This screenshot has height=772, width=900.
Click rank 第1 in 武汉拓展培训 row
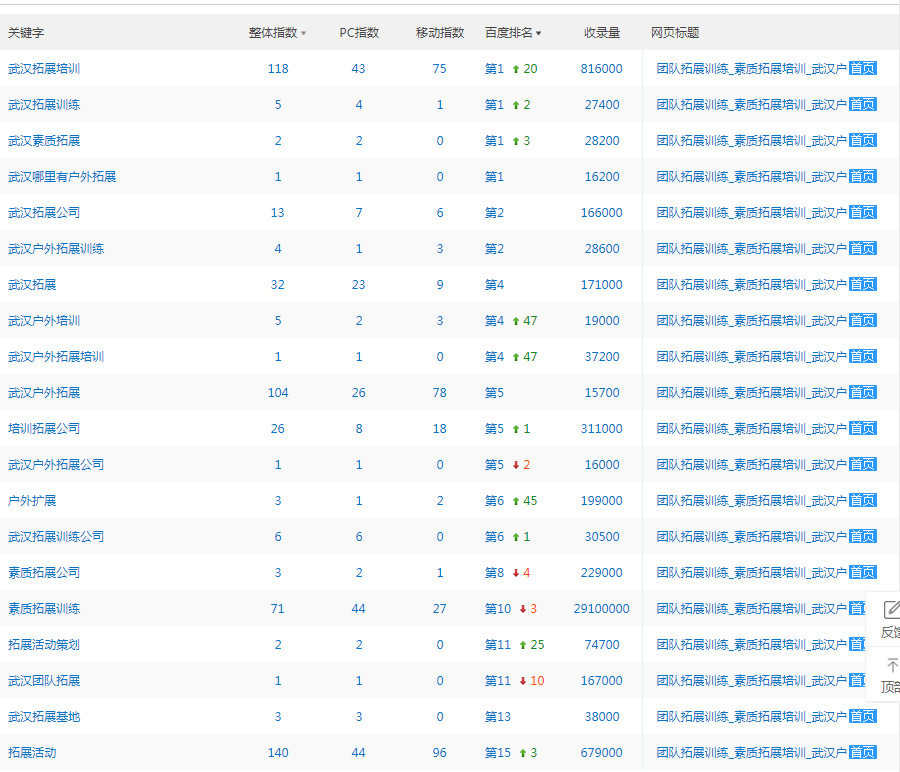[494, 69]
